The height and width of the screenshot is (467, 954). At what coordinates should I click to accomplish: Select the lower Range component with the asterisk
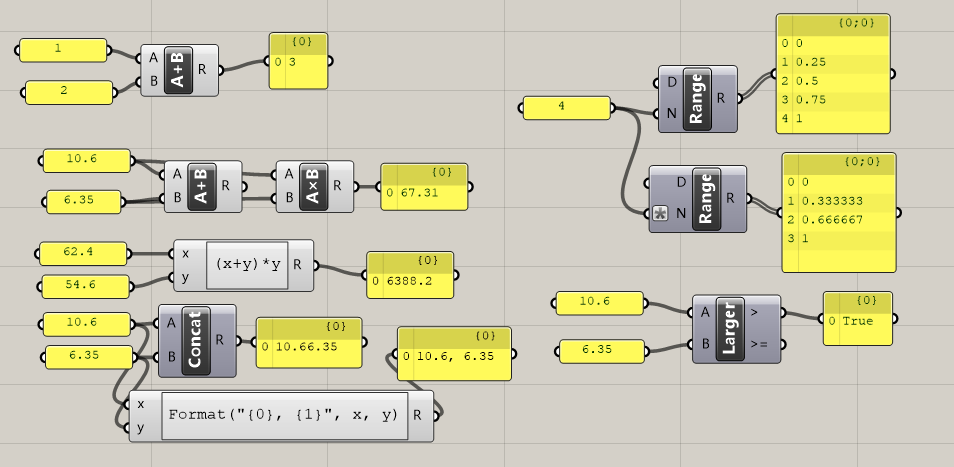[698, 199]
